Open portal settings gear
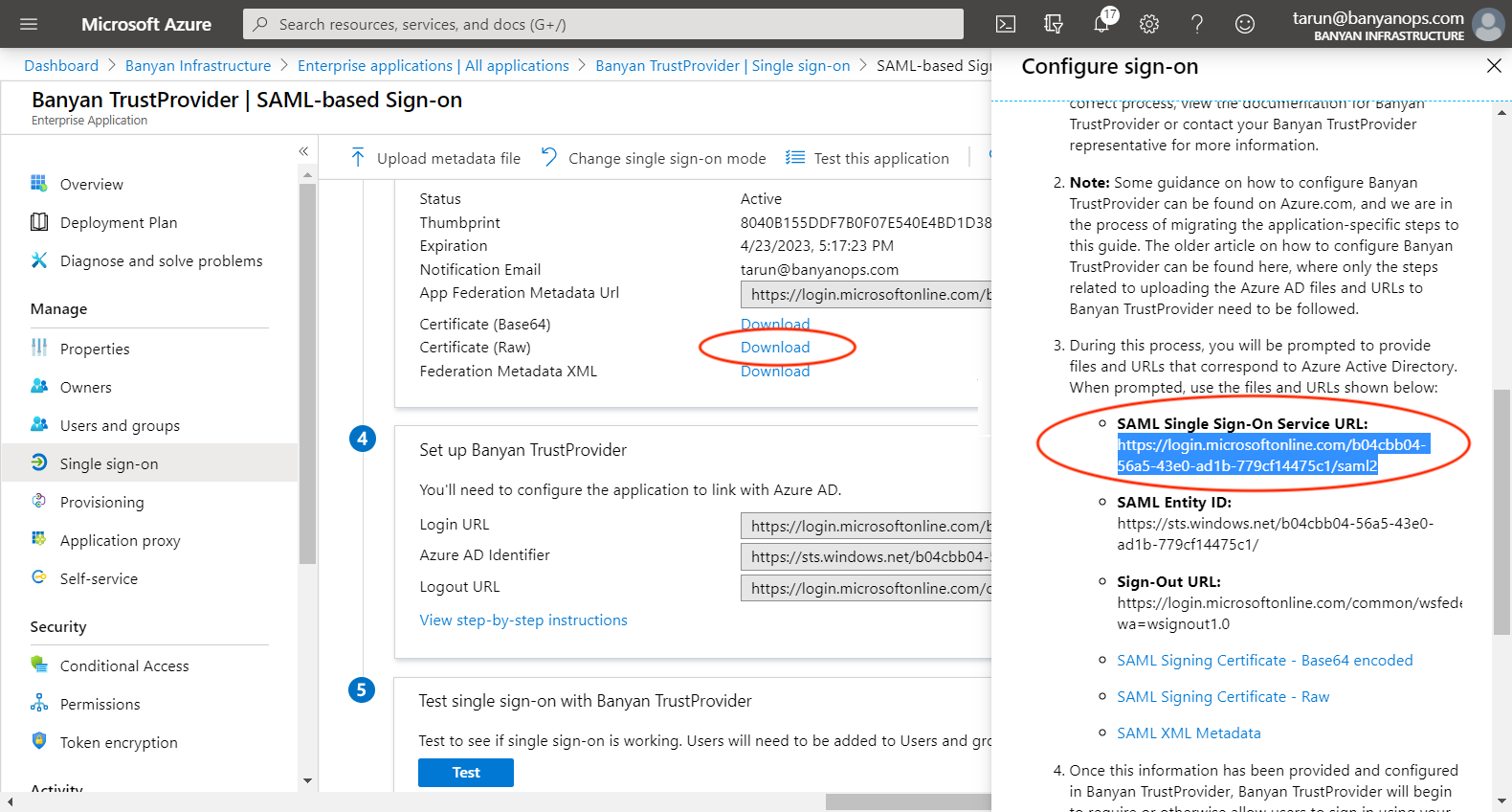 pyautogui.click(x=1149, y=24)
